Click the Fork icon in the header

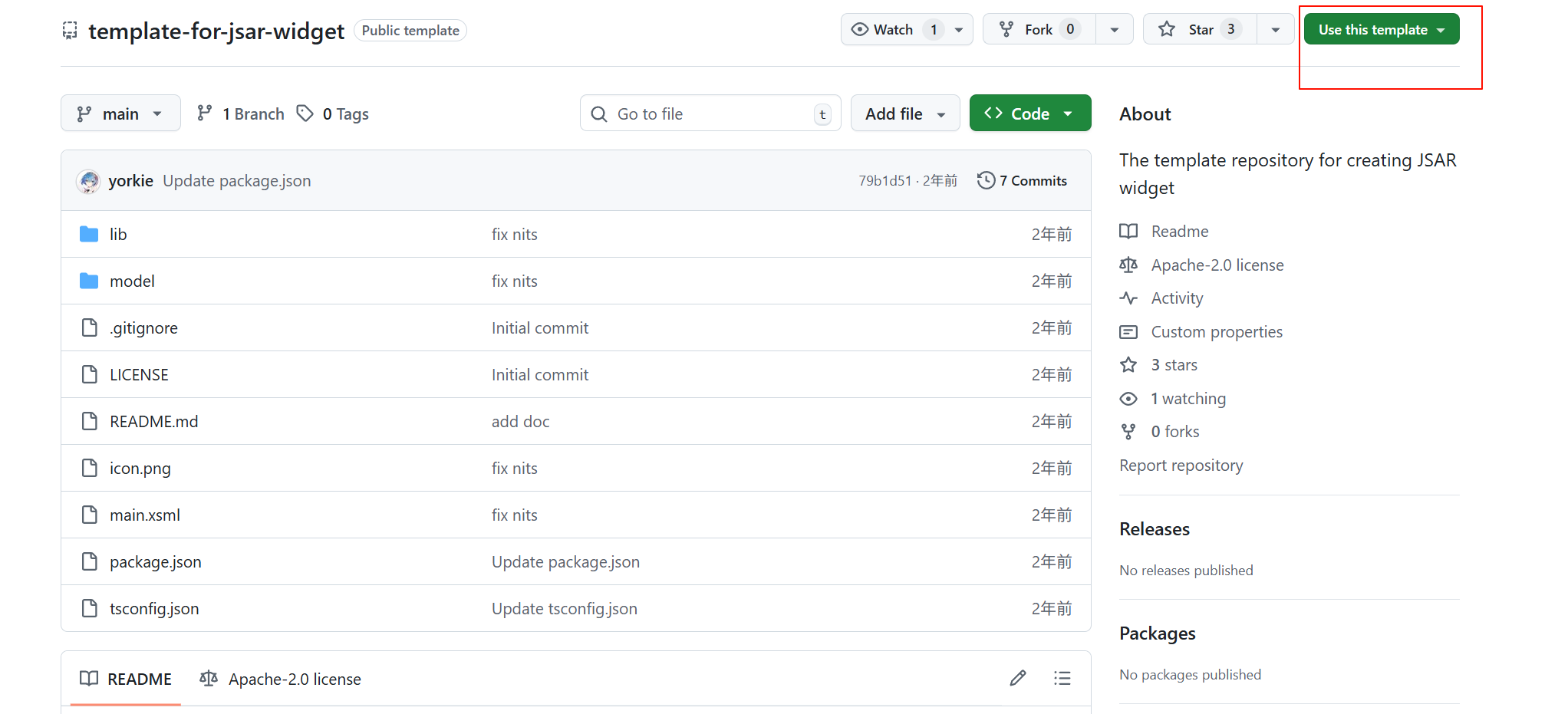1006,29
